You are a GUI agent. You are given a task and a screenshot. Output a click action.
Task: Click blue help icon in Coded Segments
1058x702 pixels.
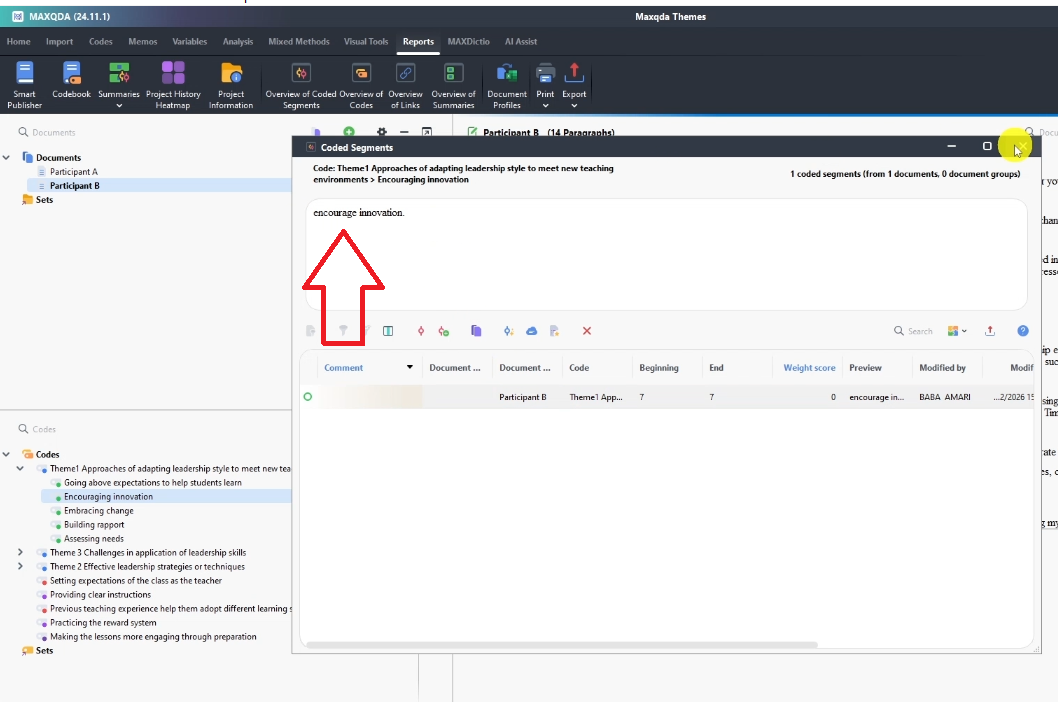(x=1023, y=331)
